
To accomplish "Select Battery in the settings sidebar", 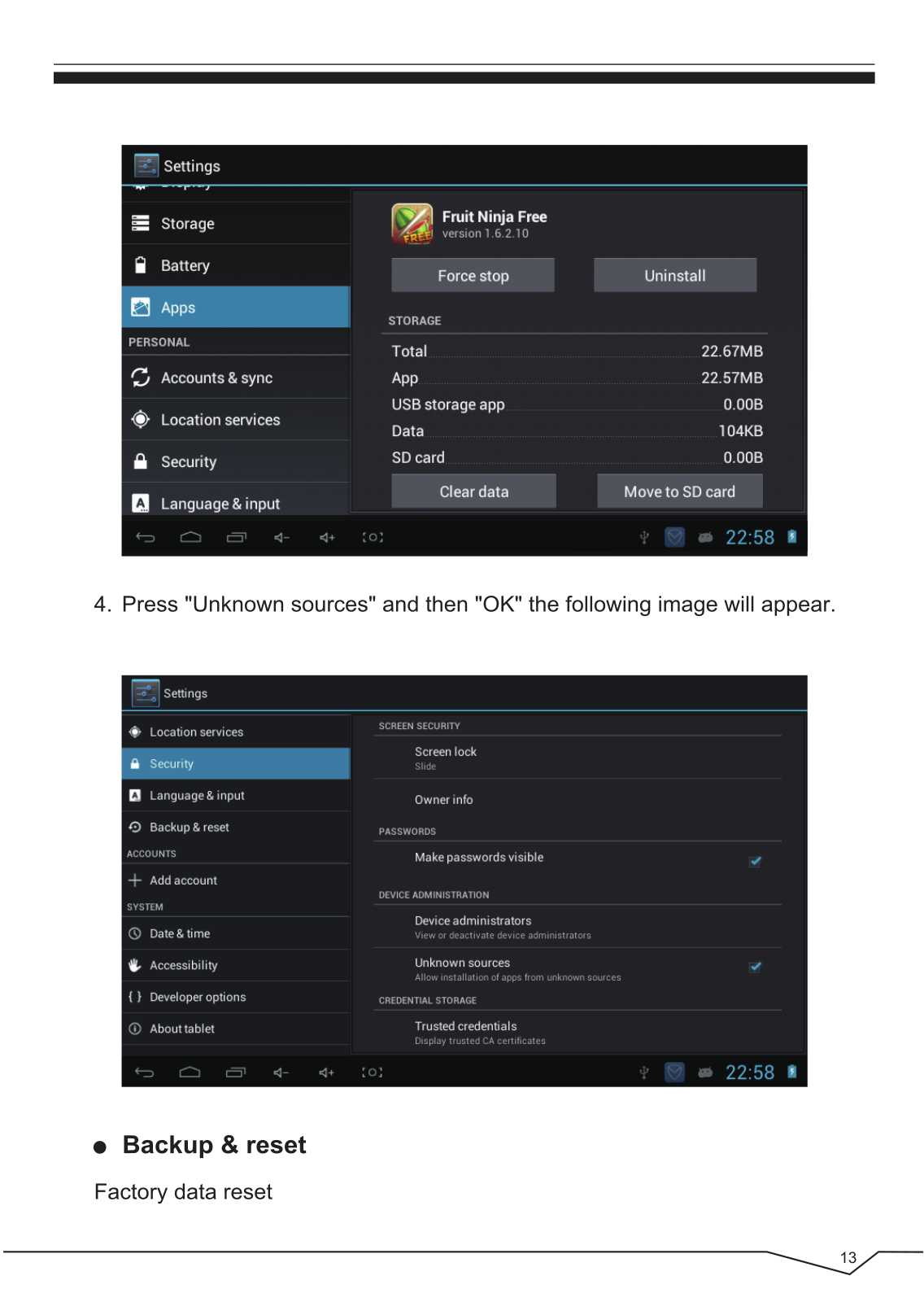I will click(x=236, y=265).
